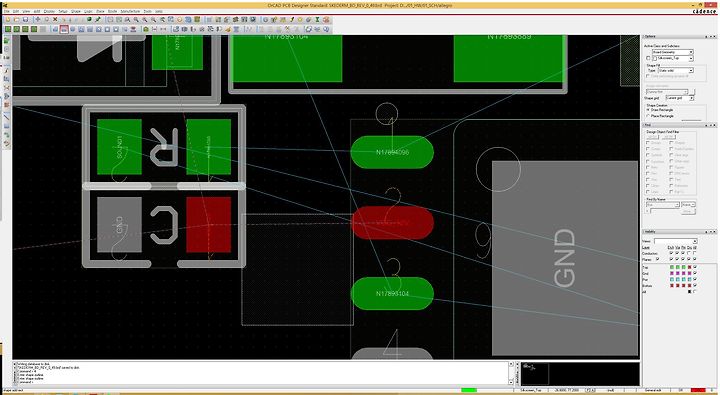
Task: Toggle the Bottom layer All checkbox
Action: [695, 285]
